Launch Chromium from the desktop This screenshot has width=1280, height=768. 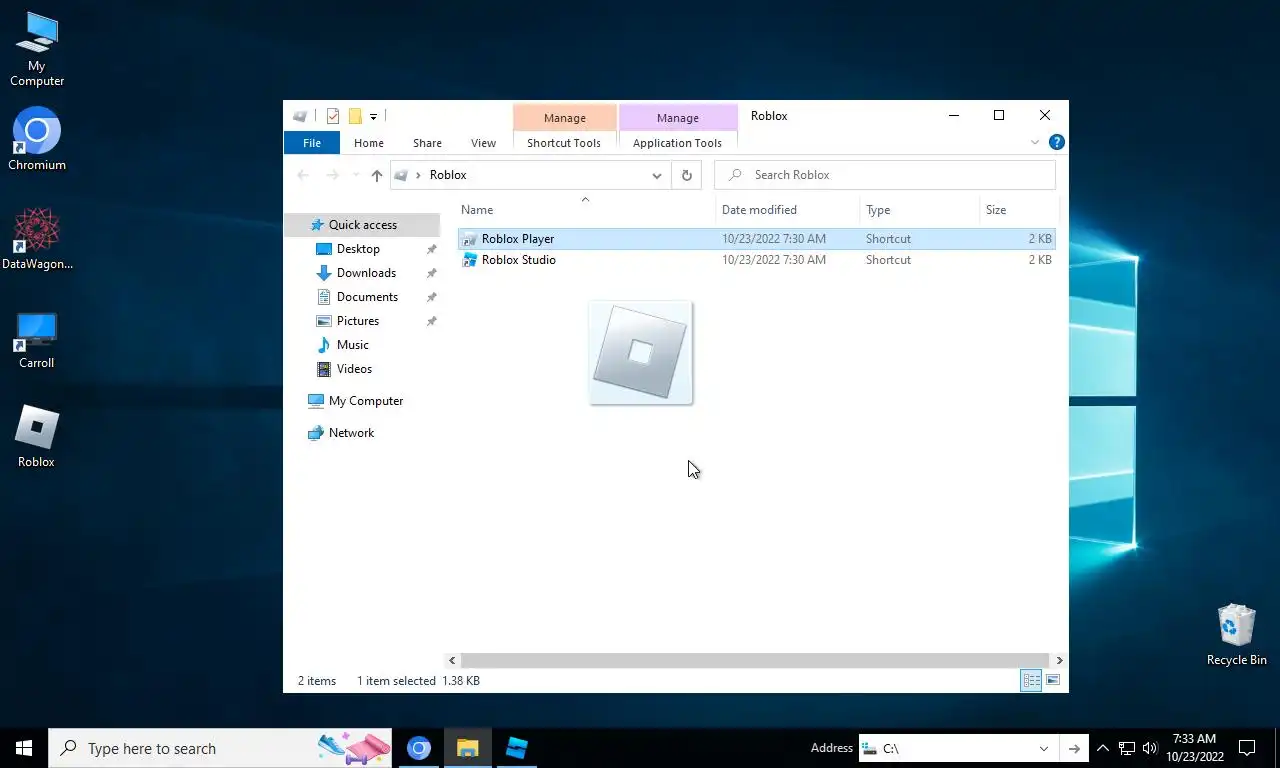pyautogui.click(x=37, y=139)
